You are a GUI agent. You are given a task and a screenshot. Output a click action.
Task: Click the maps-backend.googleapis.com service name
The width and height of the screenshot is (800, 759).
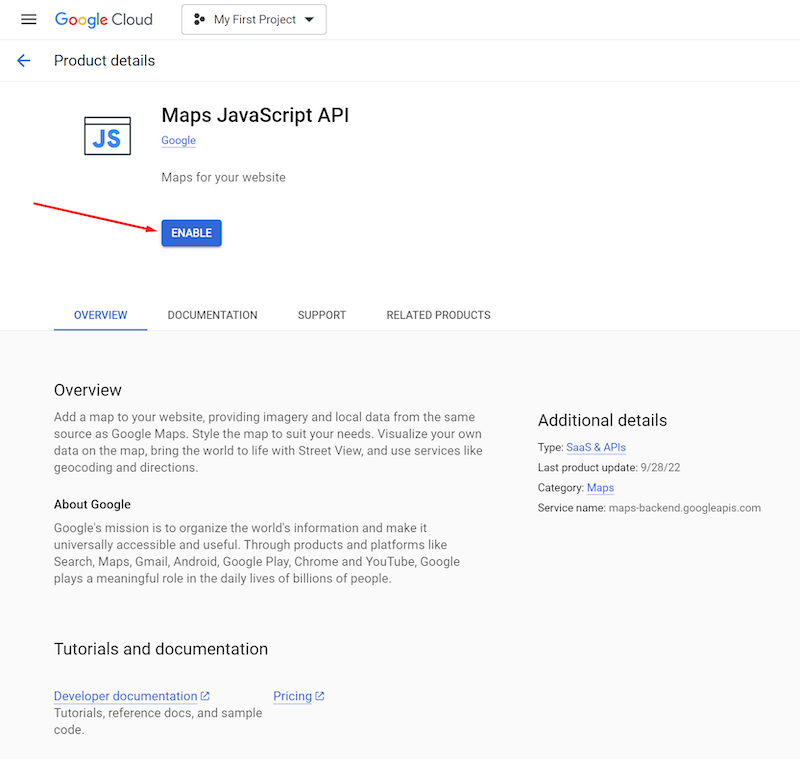pos(684,508)
